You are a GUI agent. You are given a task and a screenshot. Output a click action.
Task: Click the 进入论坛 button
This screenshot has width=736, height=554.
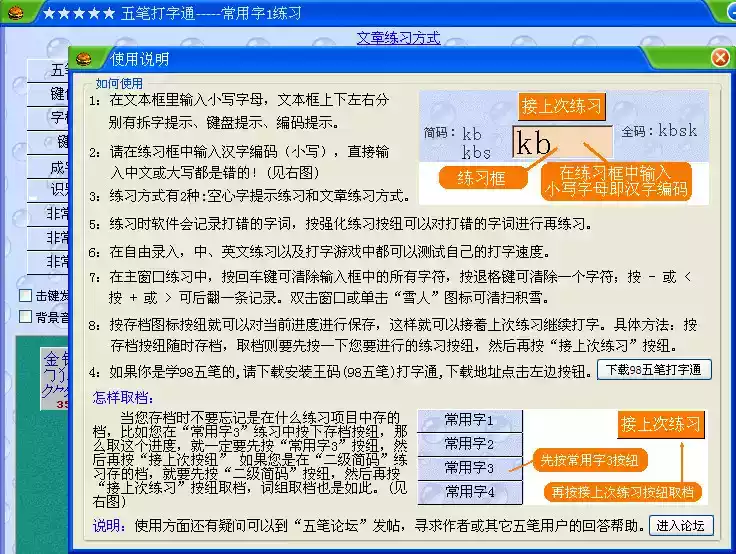click(681, 526)
